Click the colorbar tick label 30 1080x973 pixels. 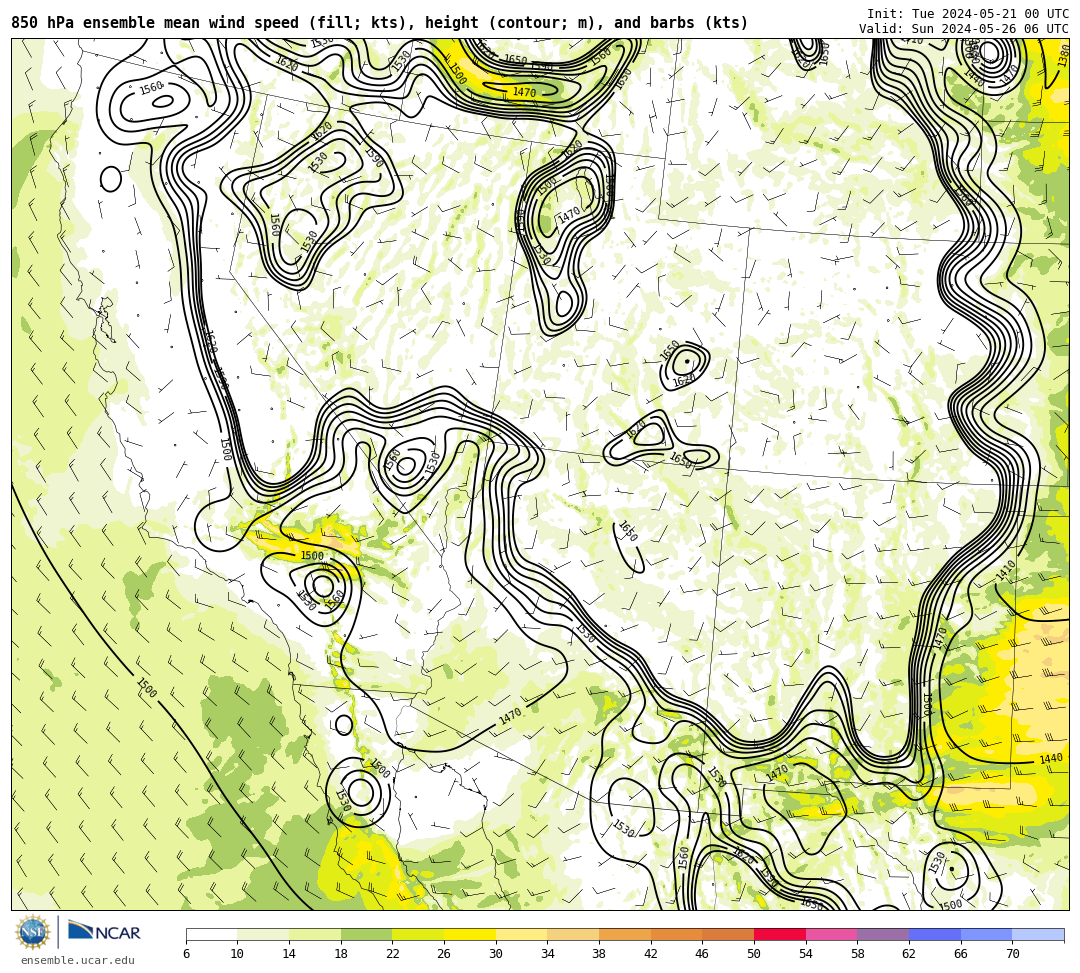496,954
